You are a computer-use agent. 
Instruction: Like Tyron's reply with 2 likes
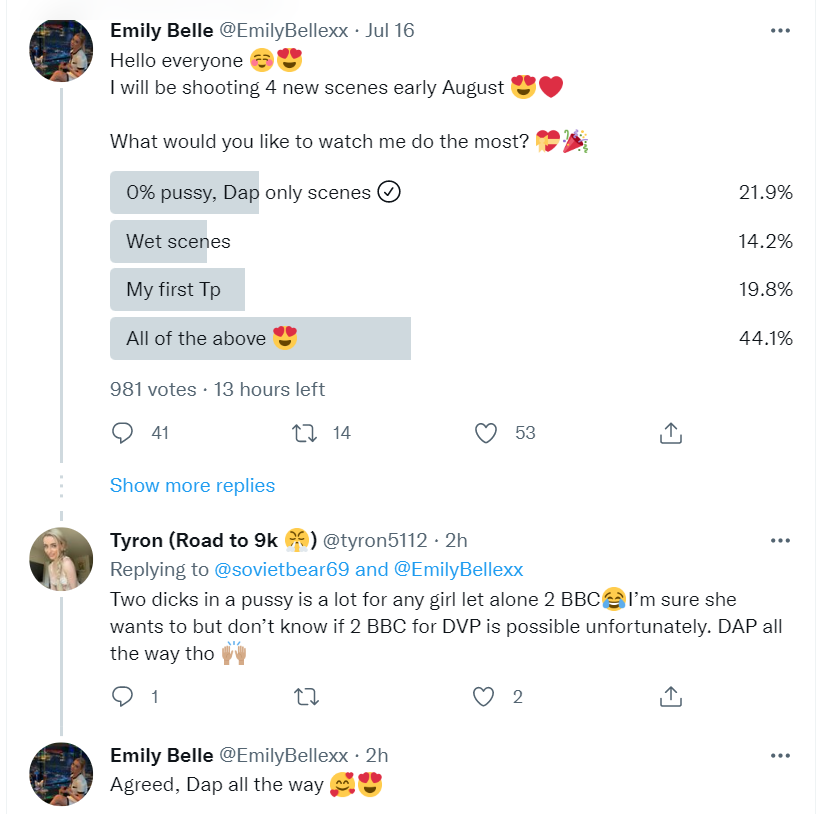point(486,697)
